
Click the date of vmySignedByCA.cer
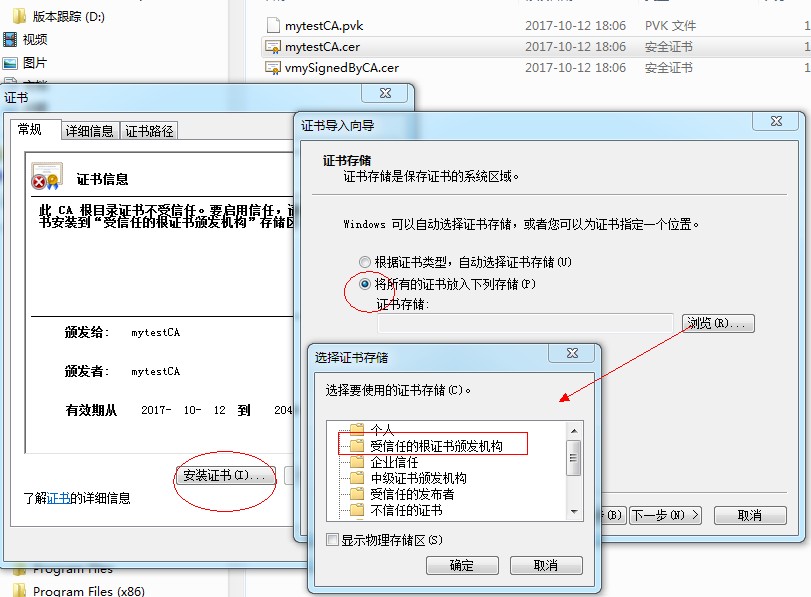pos(575,68)
